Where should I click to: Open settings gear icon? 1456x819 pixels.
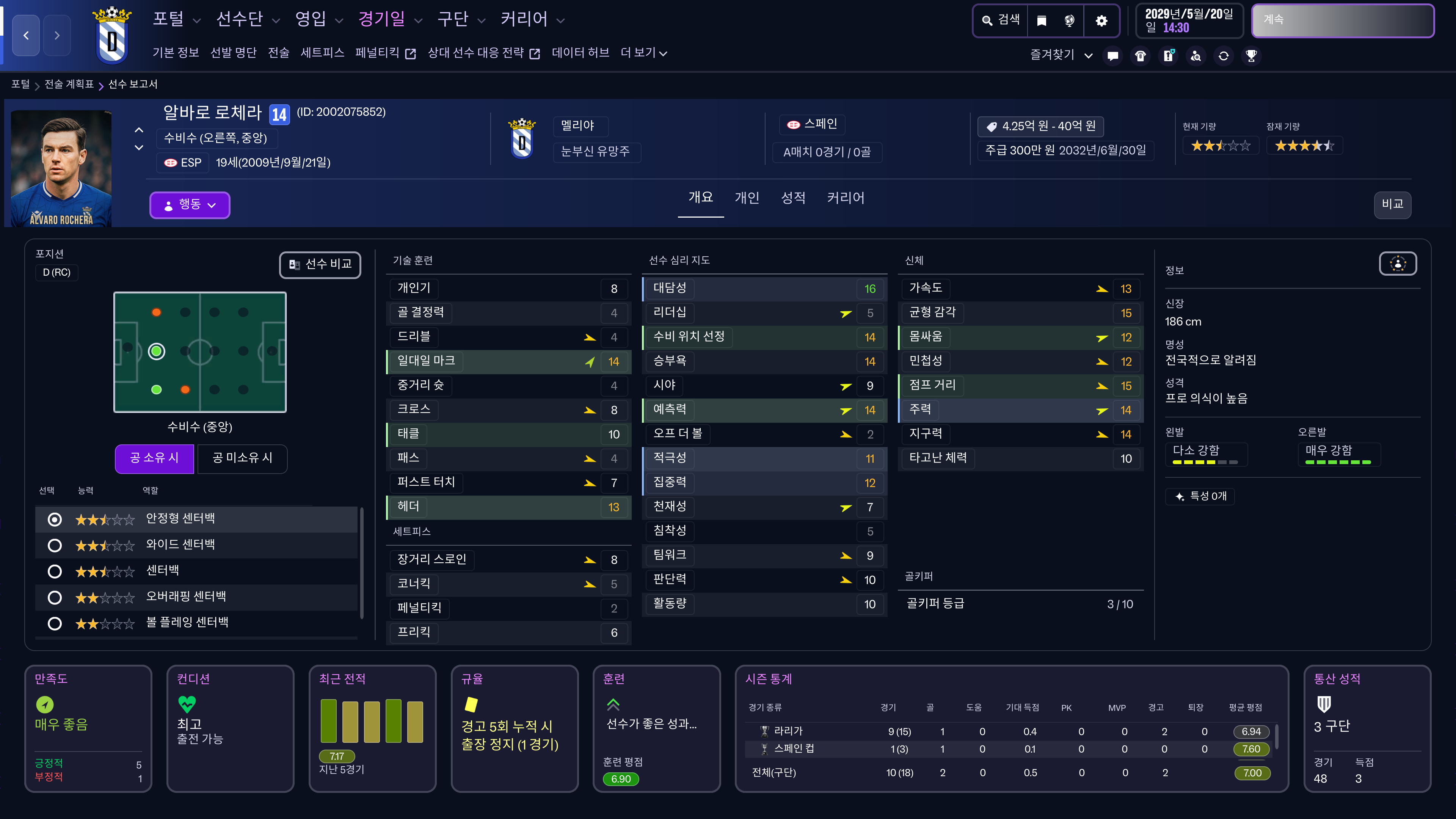pos(1101,21)
